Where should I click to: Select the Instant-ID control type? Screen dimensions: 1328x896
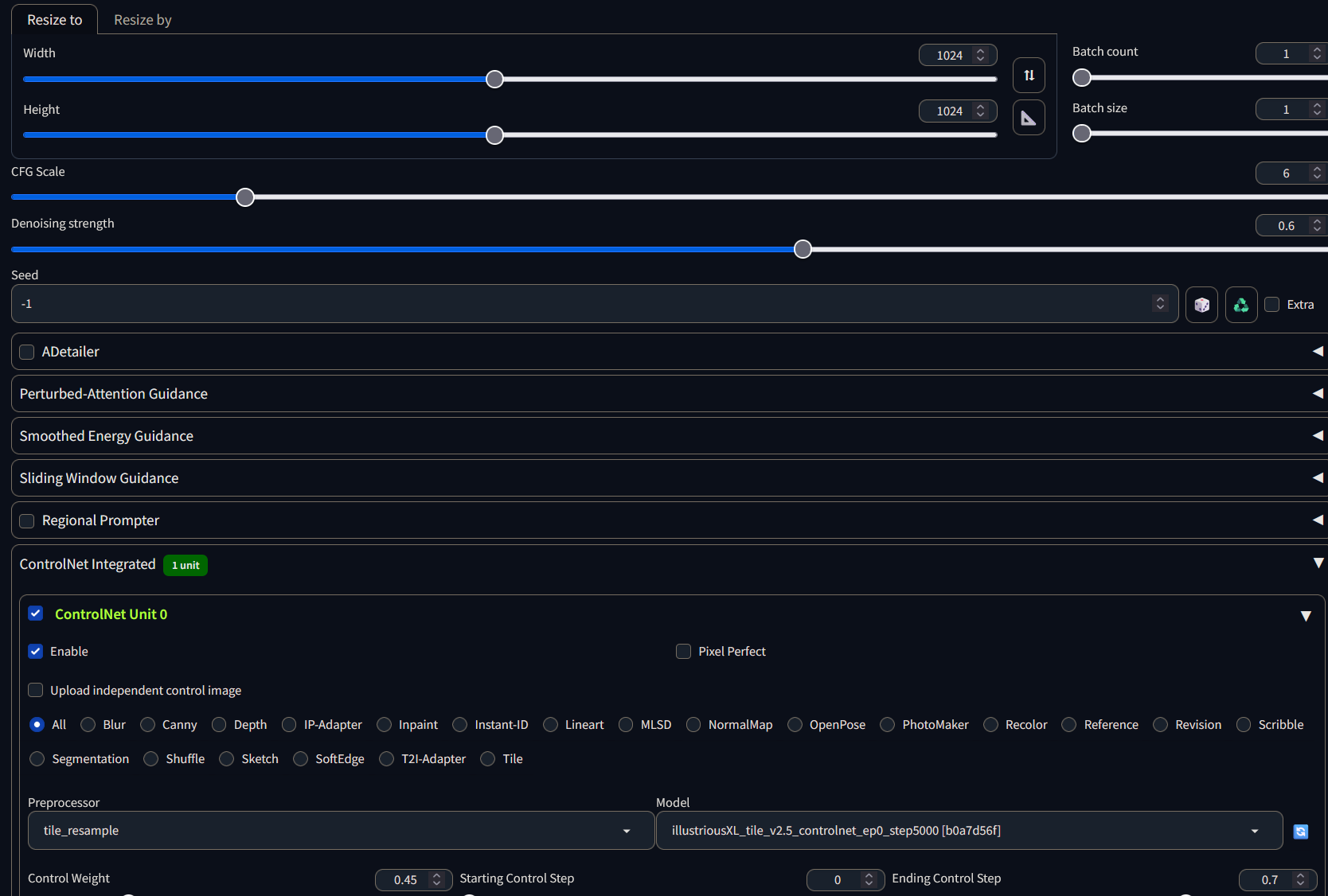(x=460, y=725)
